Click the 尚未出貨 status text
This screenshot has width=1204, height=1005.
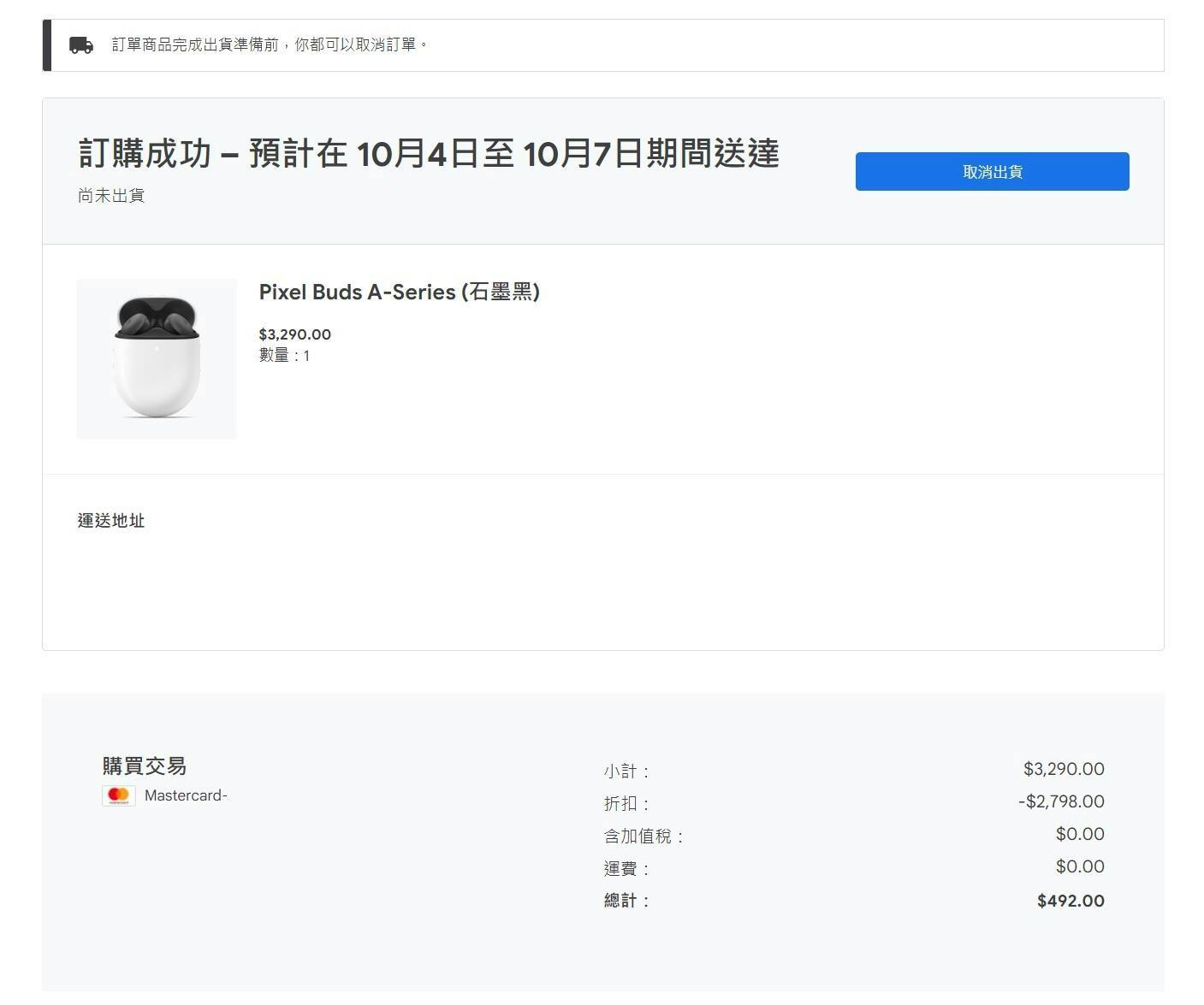[x=111, y=196]
